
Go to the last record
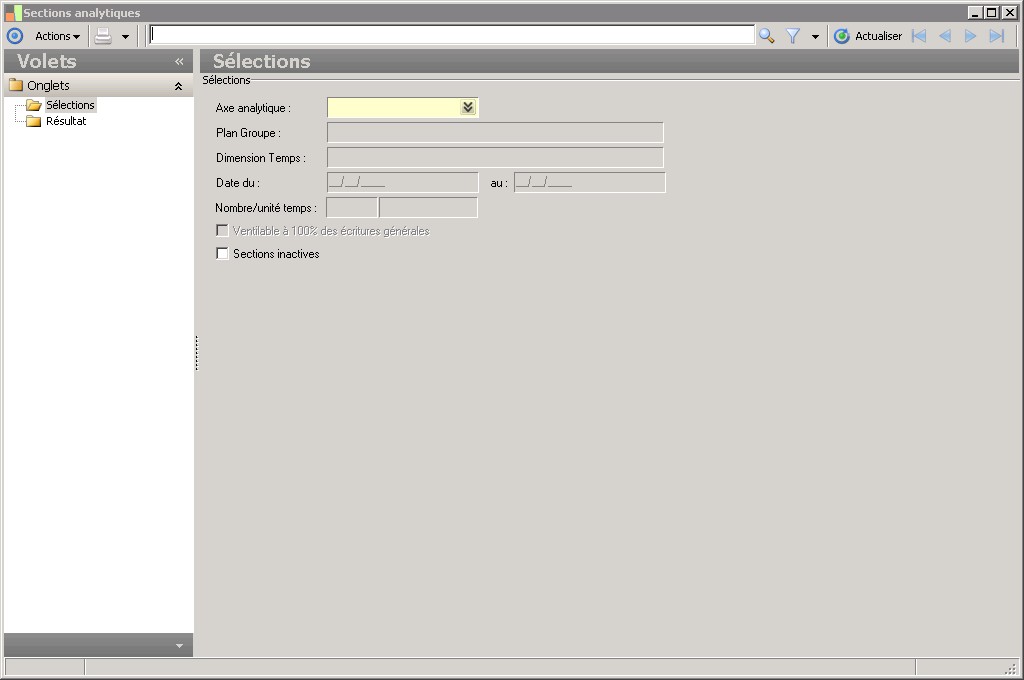pyautogui.click(x=997, y=36)
